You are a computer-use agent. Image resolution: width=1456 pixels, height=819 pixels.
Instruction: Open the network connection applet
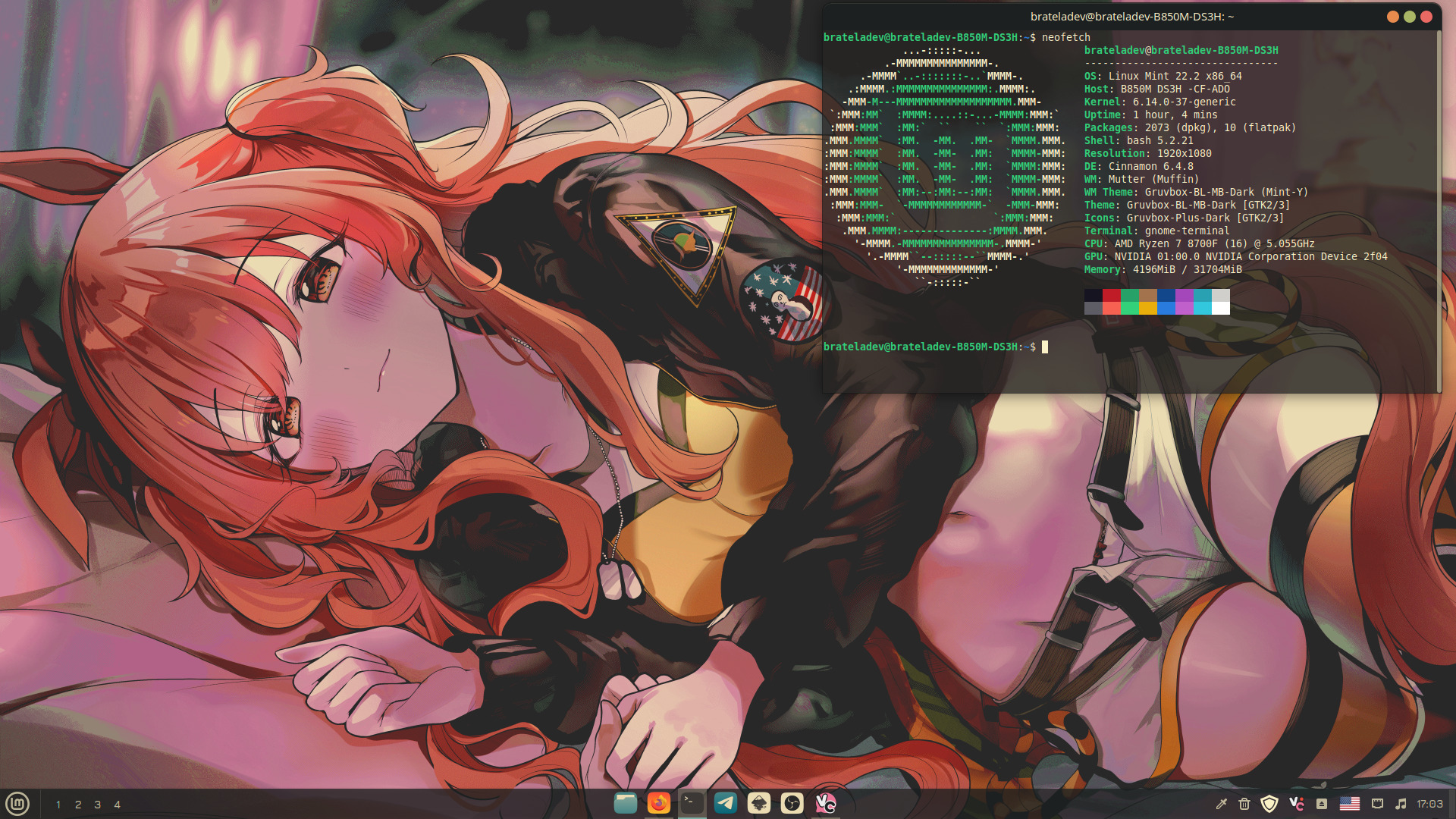(1377, 804)
